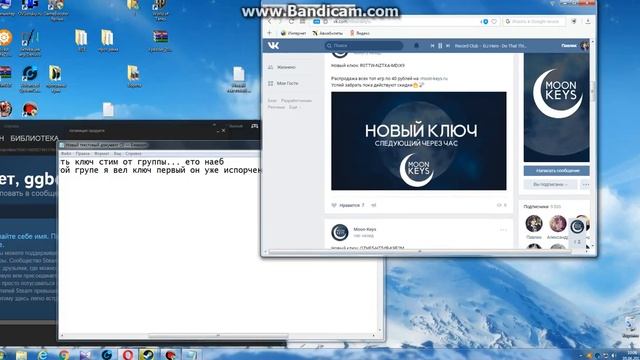Open Internet Explorer from taskbar
This screenshot has height=360, width=640.
point(42,355)
